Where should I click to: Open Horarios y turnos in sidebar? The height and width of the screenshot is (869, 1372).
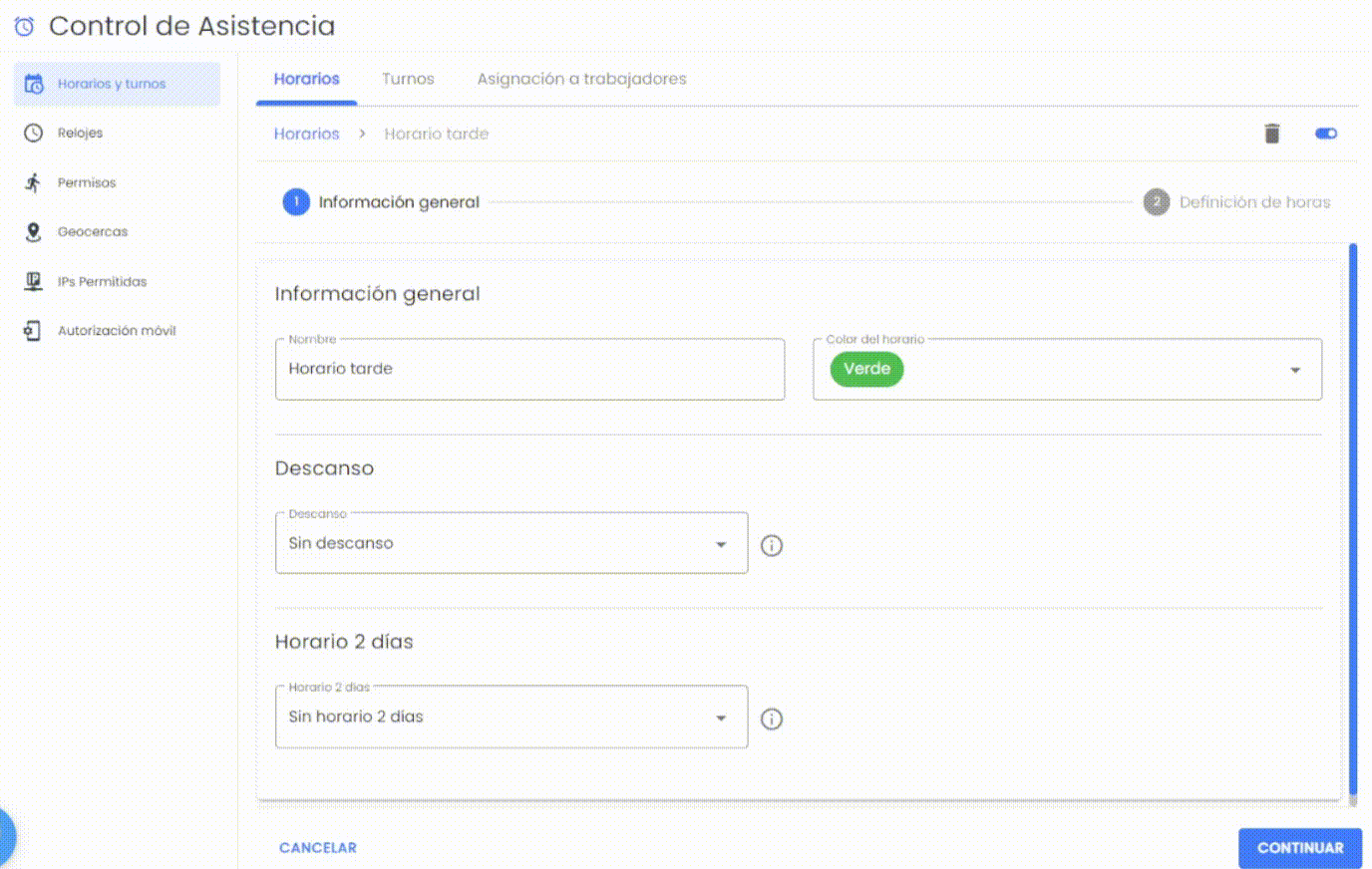pyautogui.click(x=118, y=84)
